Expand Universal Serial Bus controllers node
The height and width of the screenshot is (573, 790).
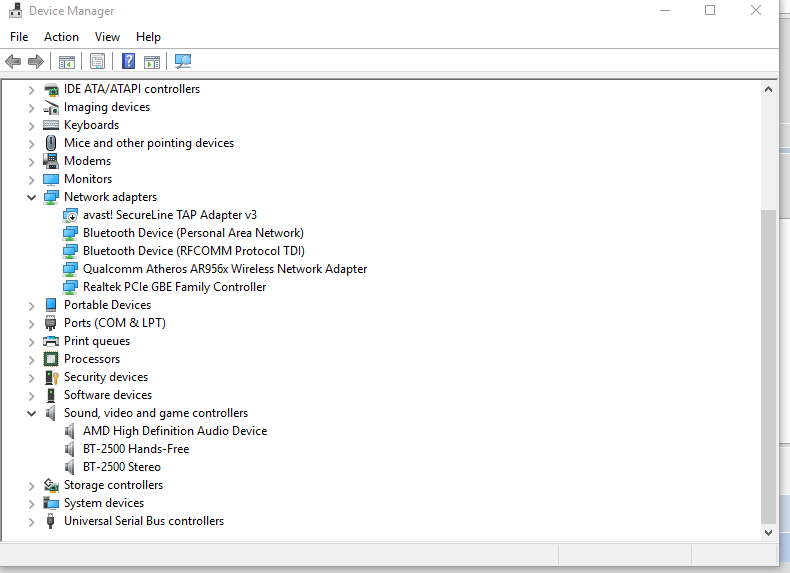(x=31, y=522)
